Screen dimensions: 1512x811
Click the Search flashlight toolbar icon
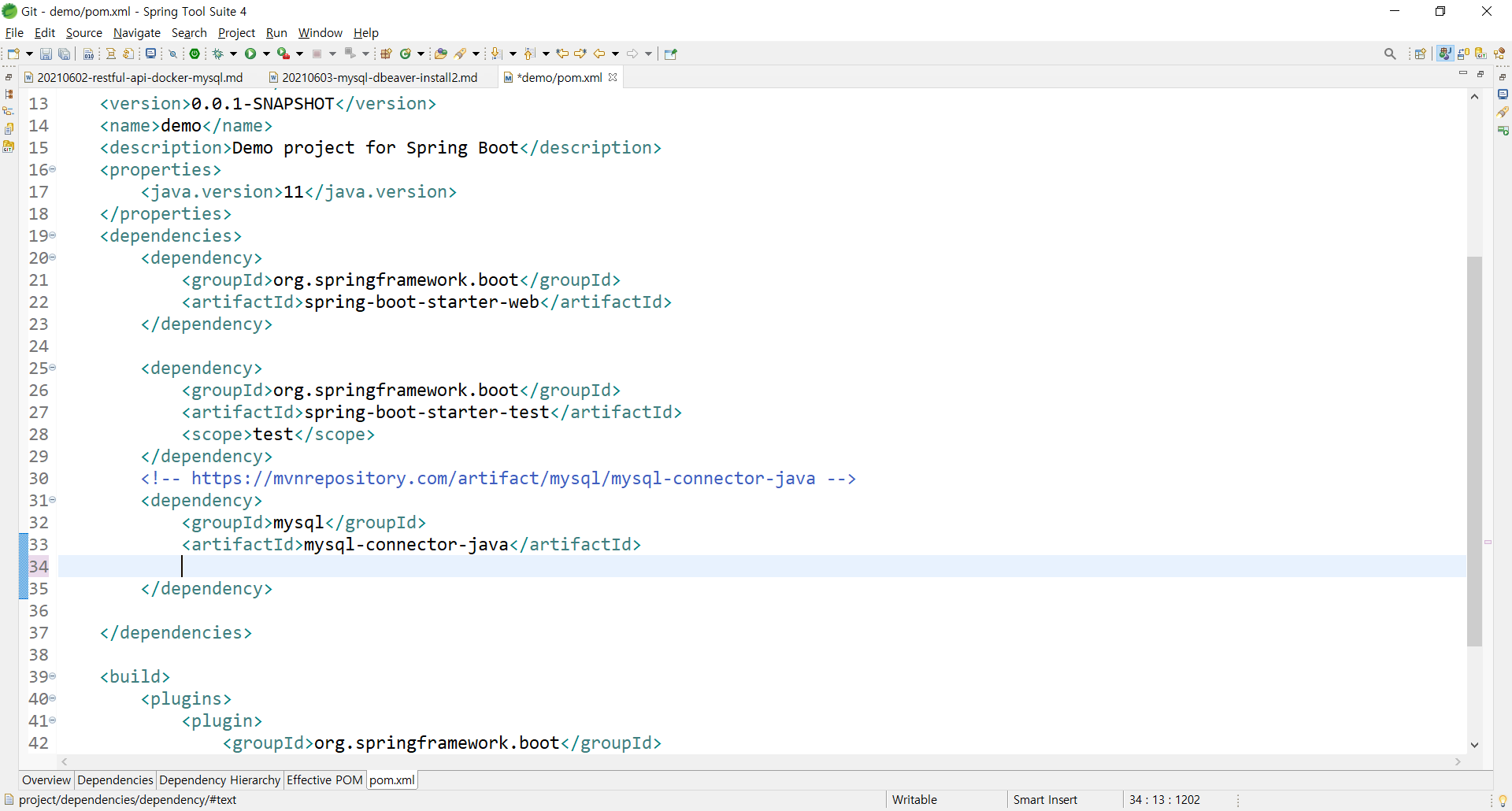point(461,54)
